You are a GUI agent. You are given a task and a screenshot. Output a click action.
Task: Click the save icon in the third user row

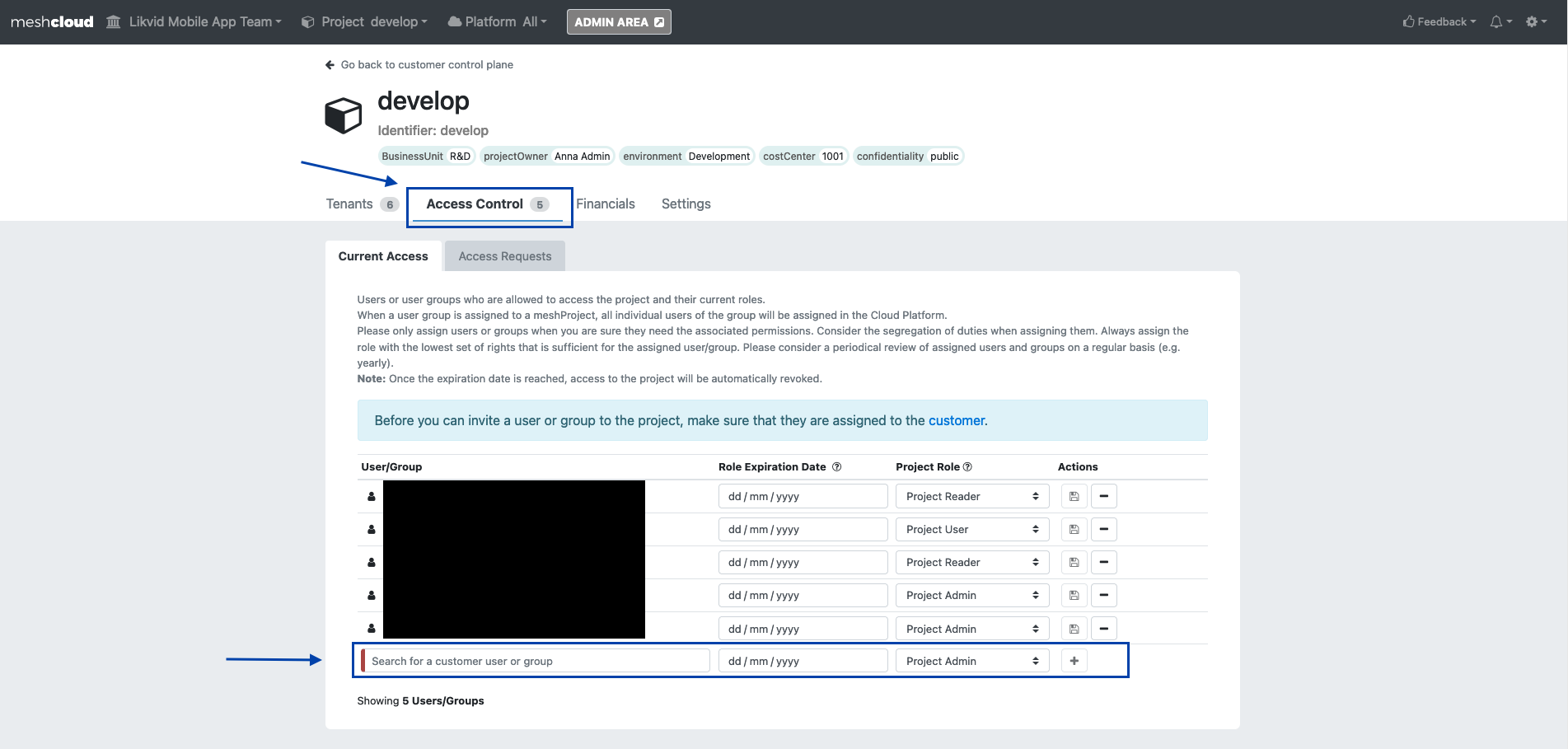click(1074, 563)
